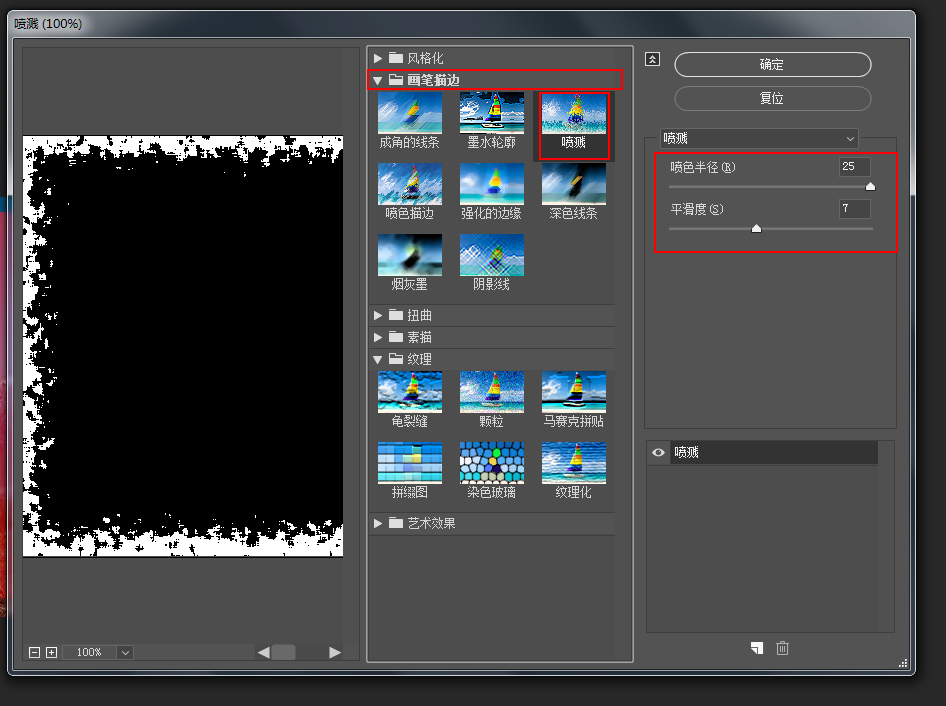This screenshot has height=706, width=946.
Task: Click the 喷色半径 value input field
Action: [x=854, y=168]
